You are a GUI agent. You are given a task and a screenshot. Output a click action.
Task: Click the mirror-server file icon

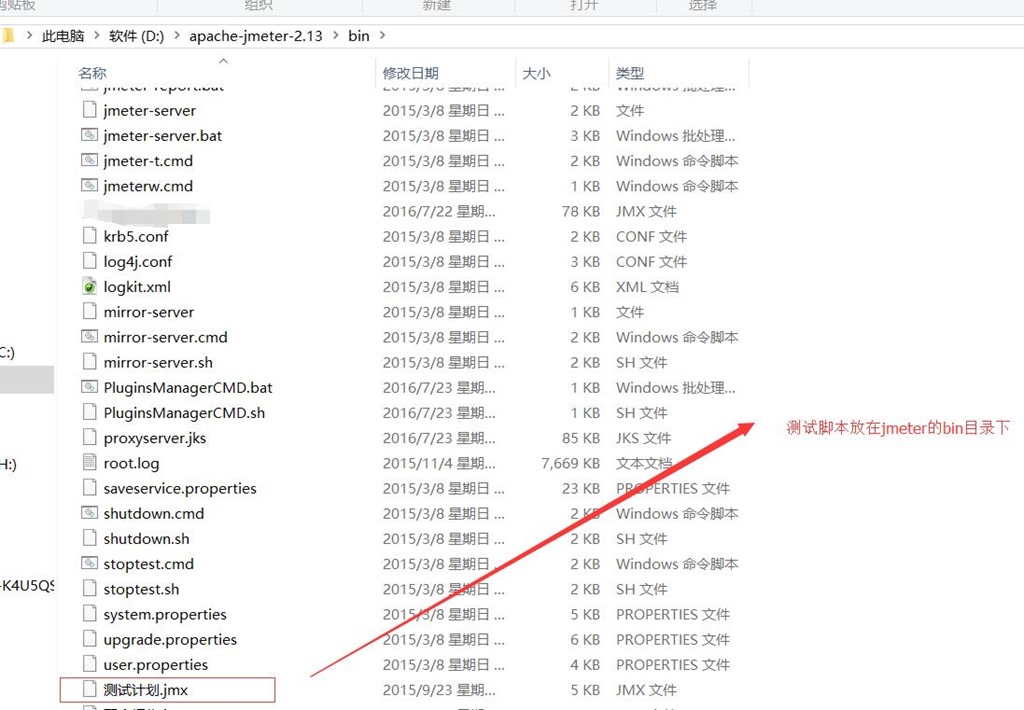pyautogui.click(x=89, y=312)
